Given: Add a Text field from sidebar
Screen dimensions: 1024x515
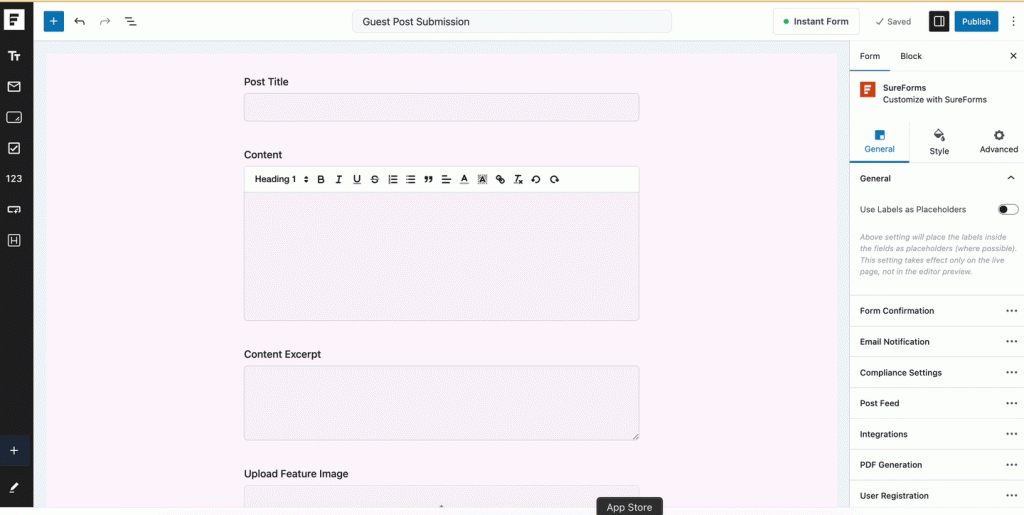Looking at the screenshot, I should coord(14,56).
